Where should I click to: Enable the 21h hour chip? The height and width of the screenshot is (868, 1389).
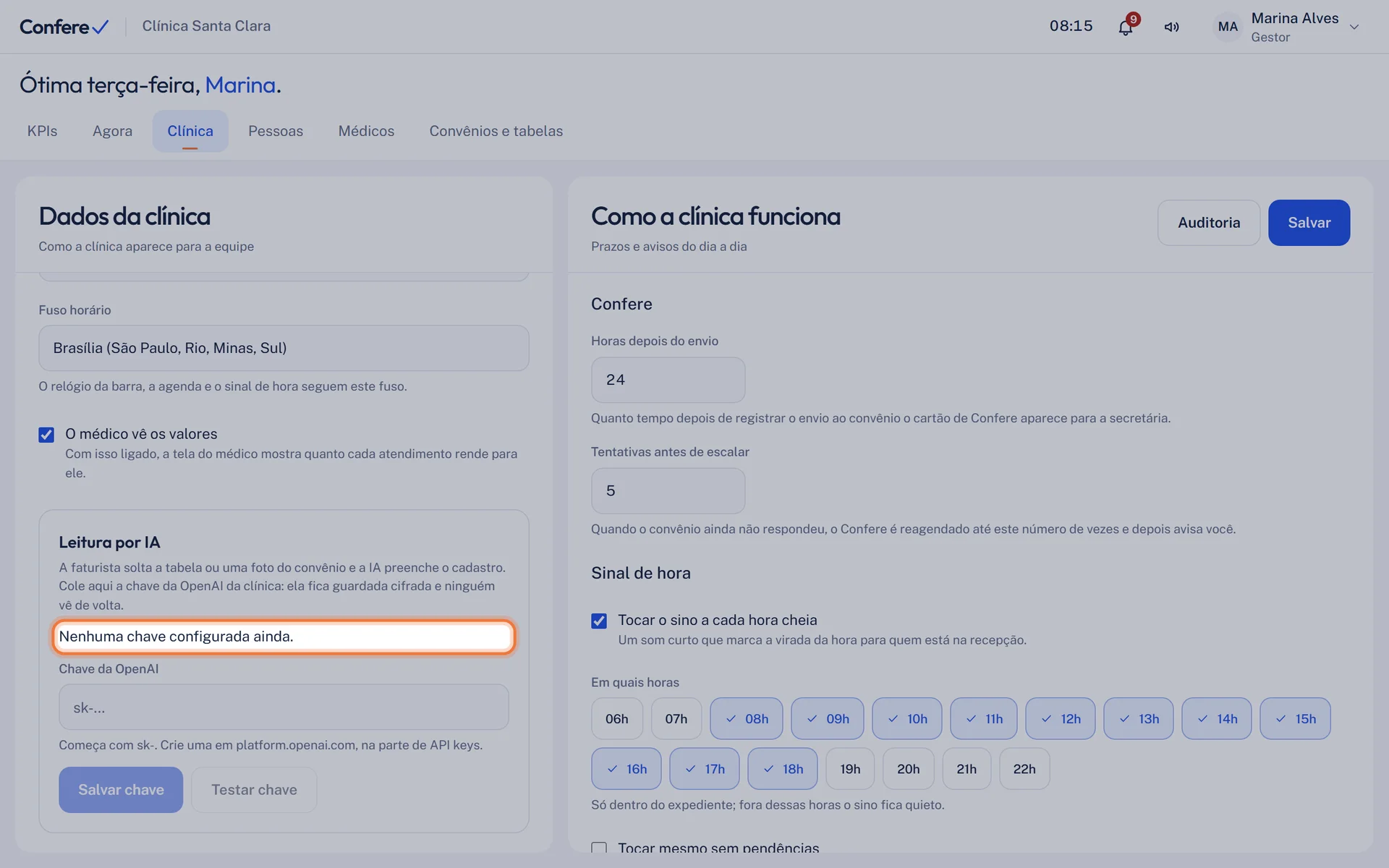click(x=967, y=768)
